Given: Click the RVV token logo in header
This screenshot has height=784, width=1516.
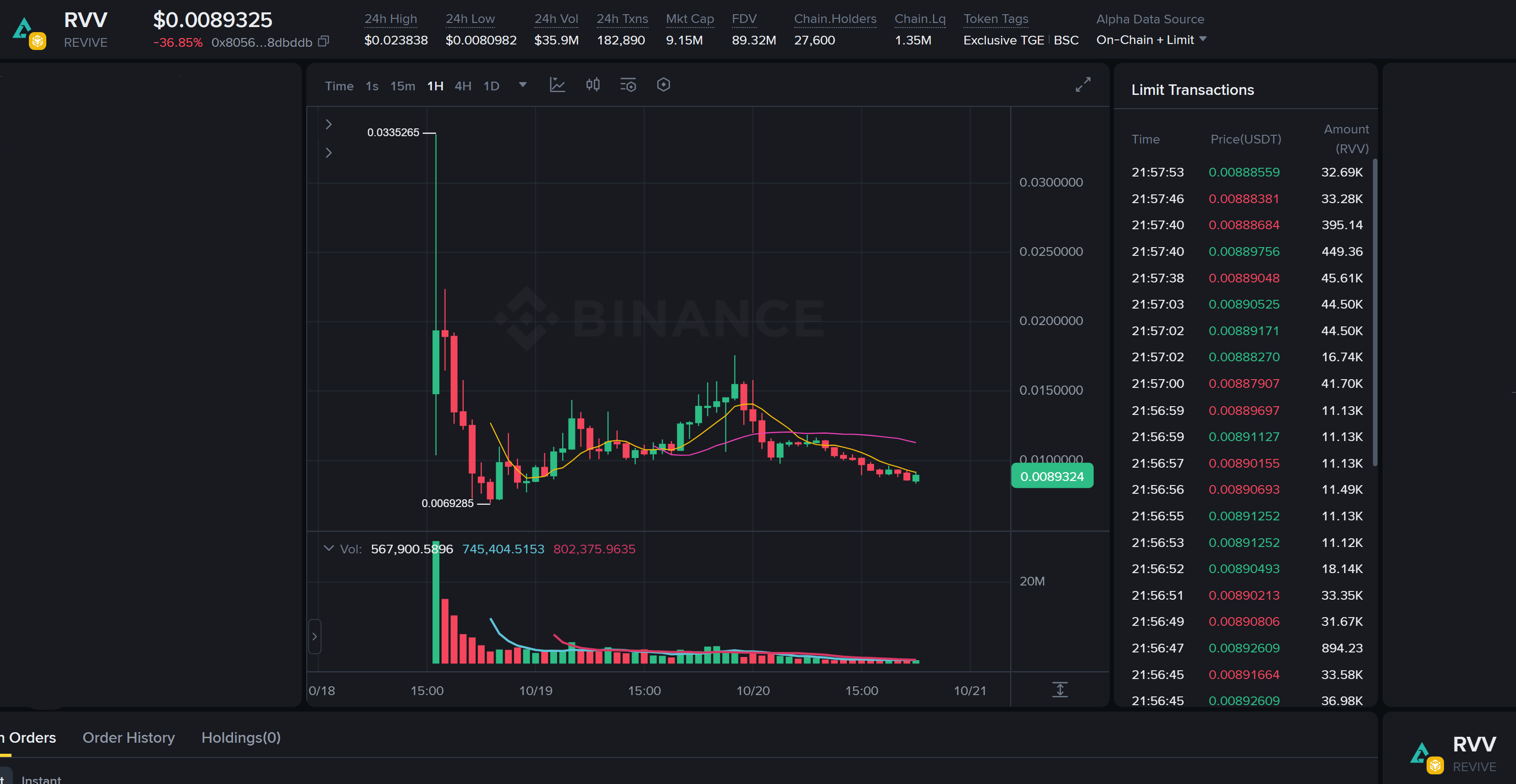Looking at the screenshot, I should [29, 33].
